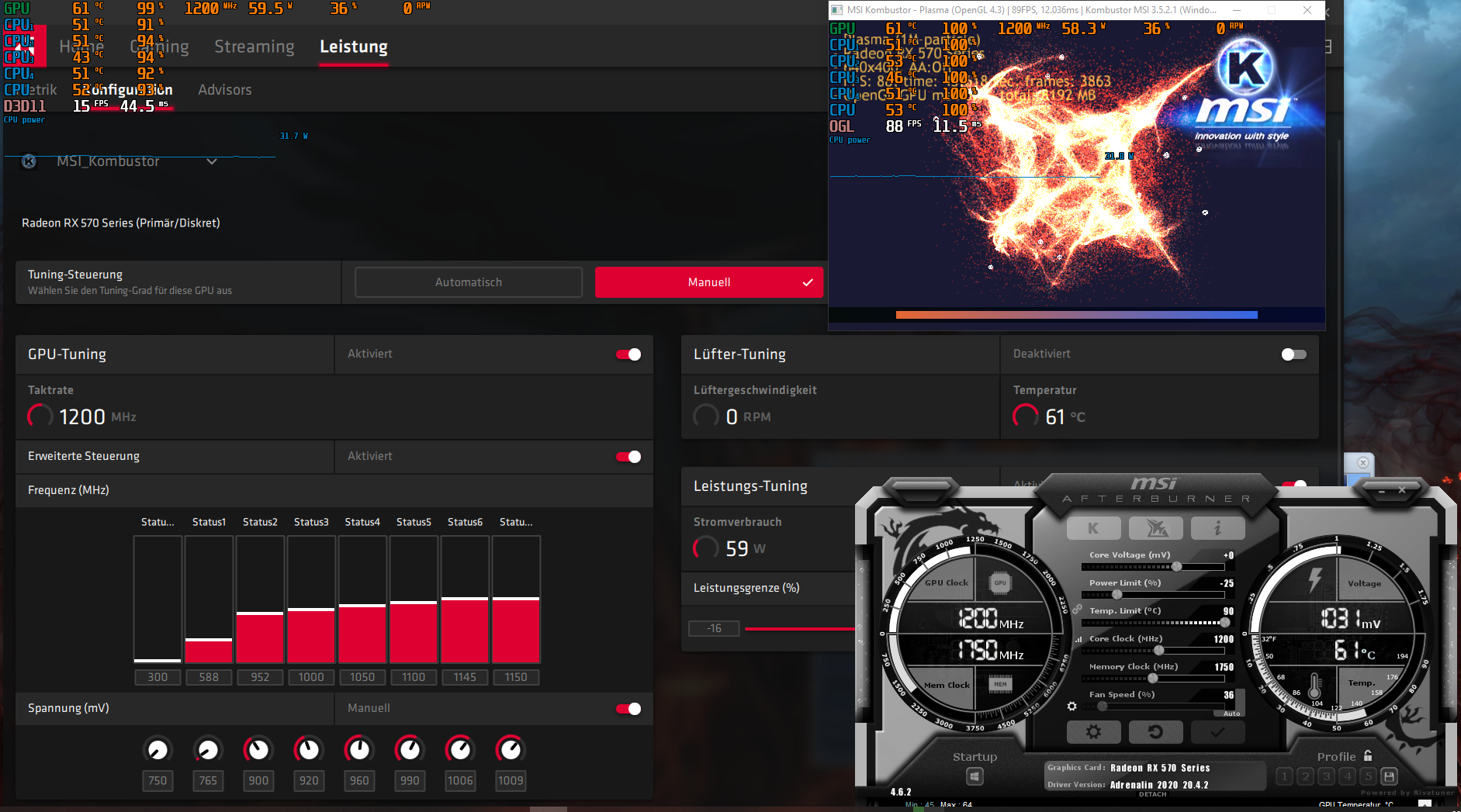1461x812 pixels.
Task: Click the Windows startup icon in Afterburner
Action: tap(975, 776)
